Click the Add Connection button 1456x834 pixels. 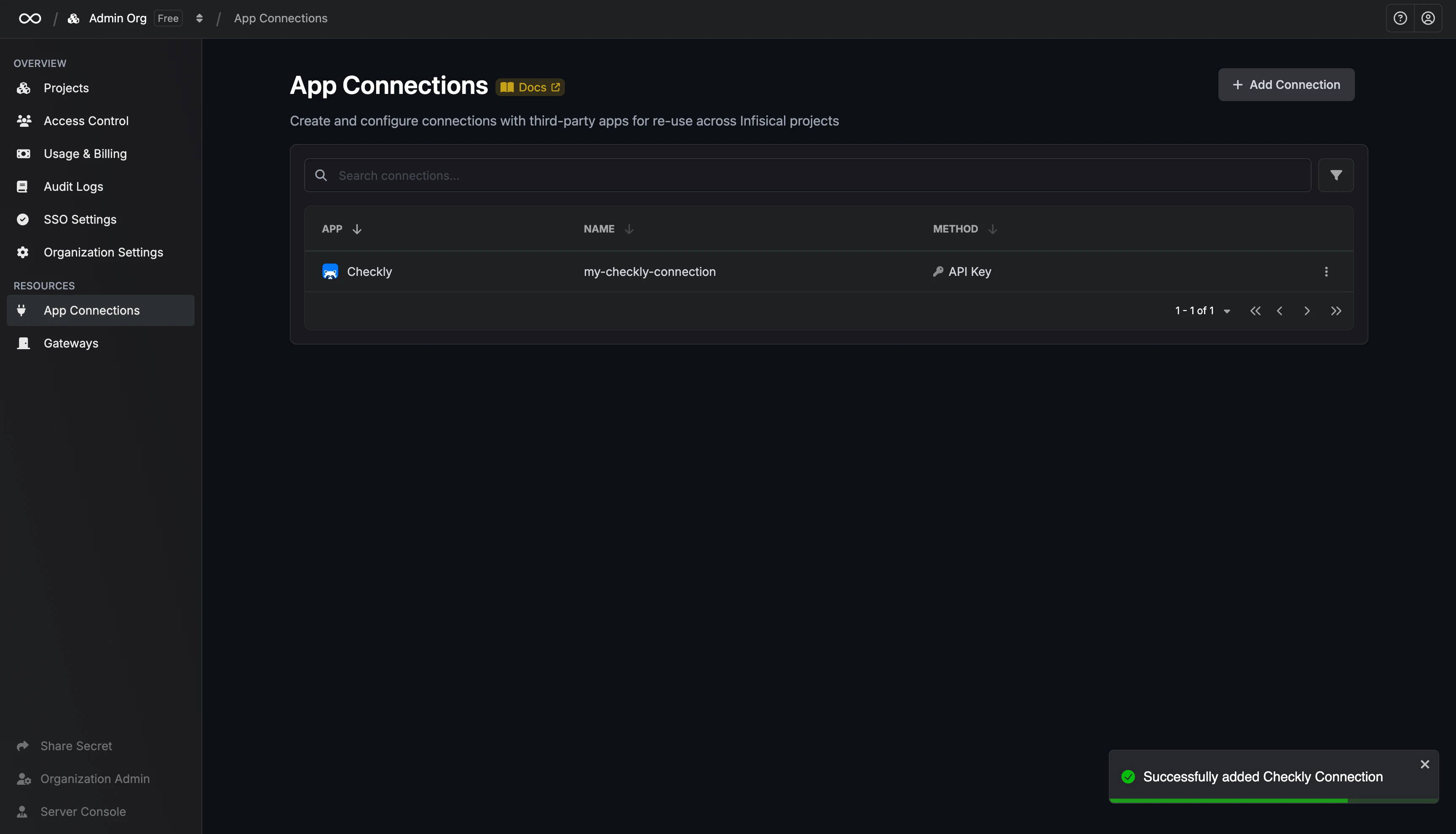click(x=1286, y=85)
